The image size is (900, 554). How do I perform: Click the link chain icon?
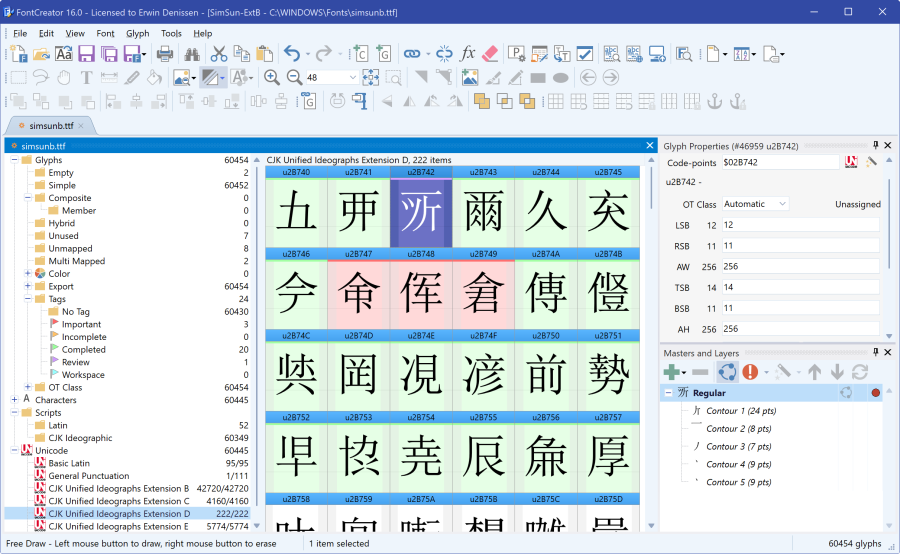[x=412, y=54]
